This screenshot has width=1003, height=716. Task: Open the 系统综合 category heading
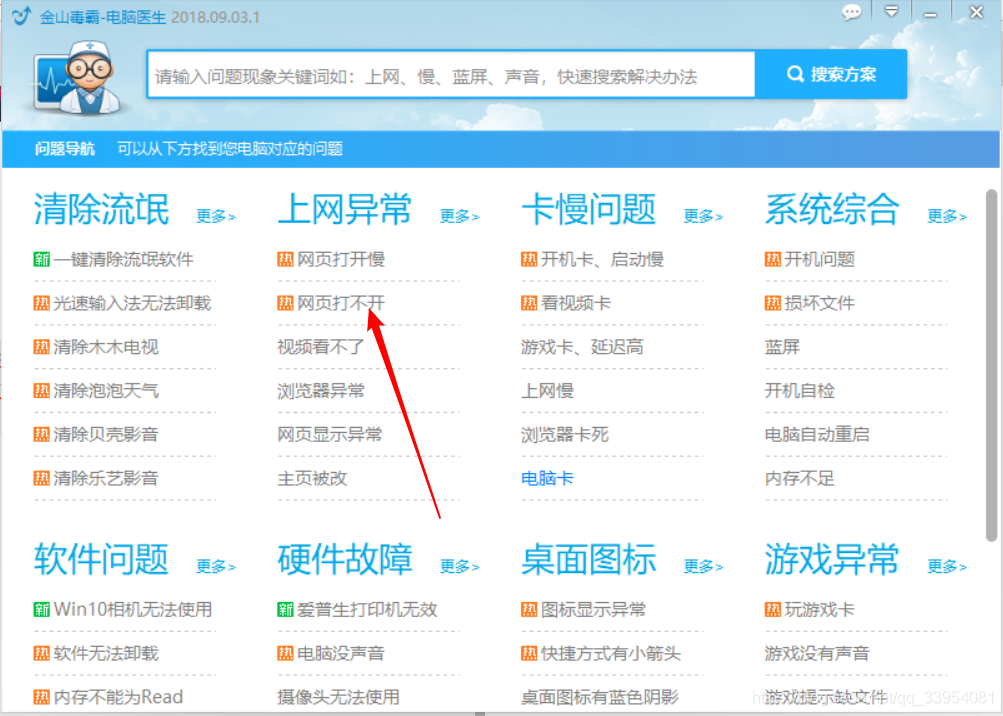832,209
